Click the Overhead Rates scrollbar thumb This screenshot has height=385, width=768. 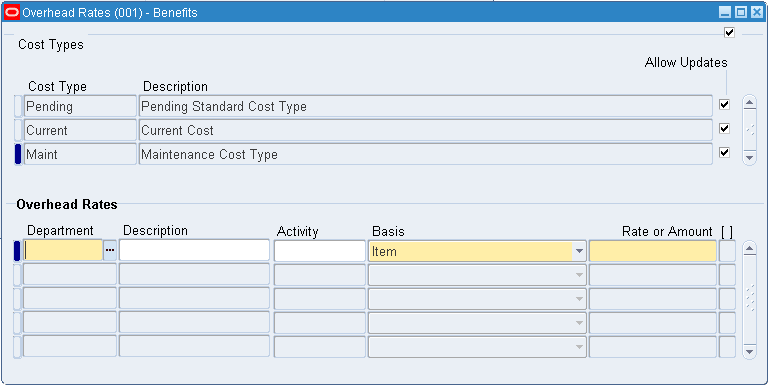click(749, 299)
